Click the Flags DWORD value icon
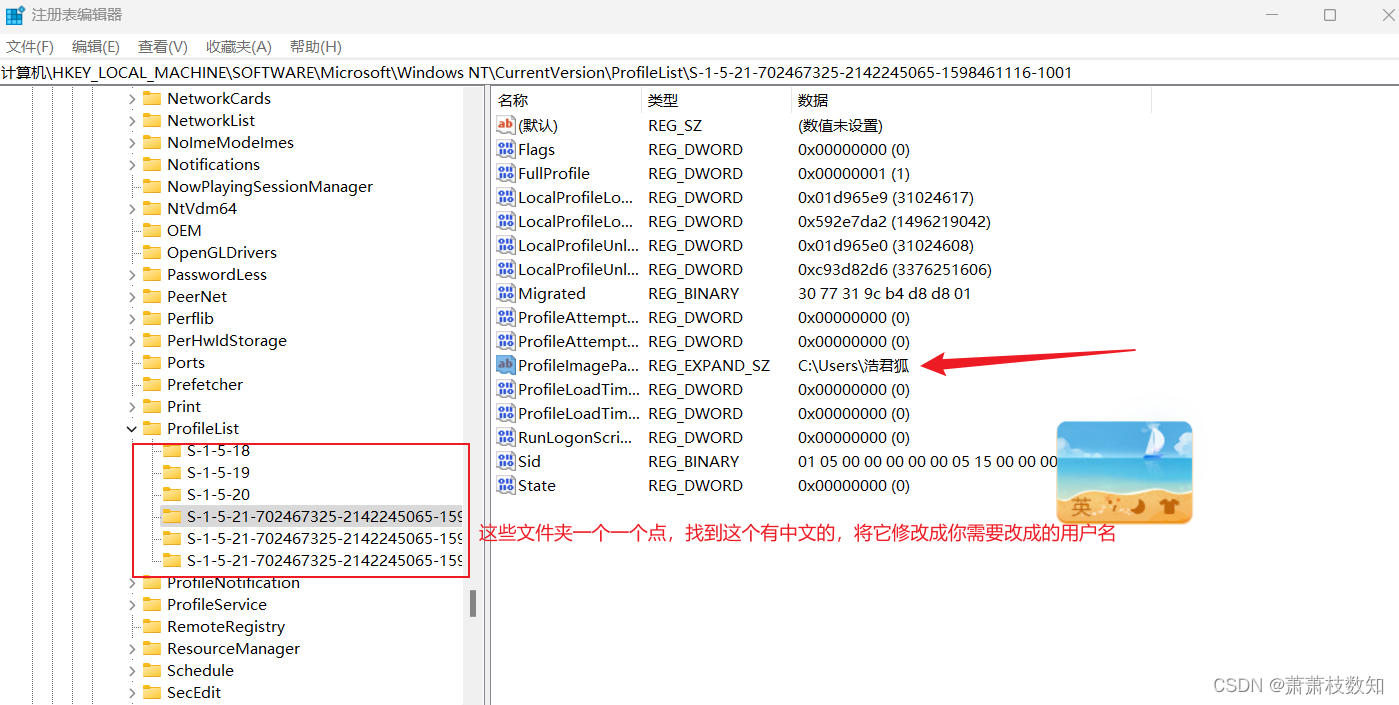This screenshot has width=1399, height=705. (x=506, y=149)
